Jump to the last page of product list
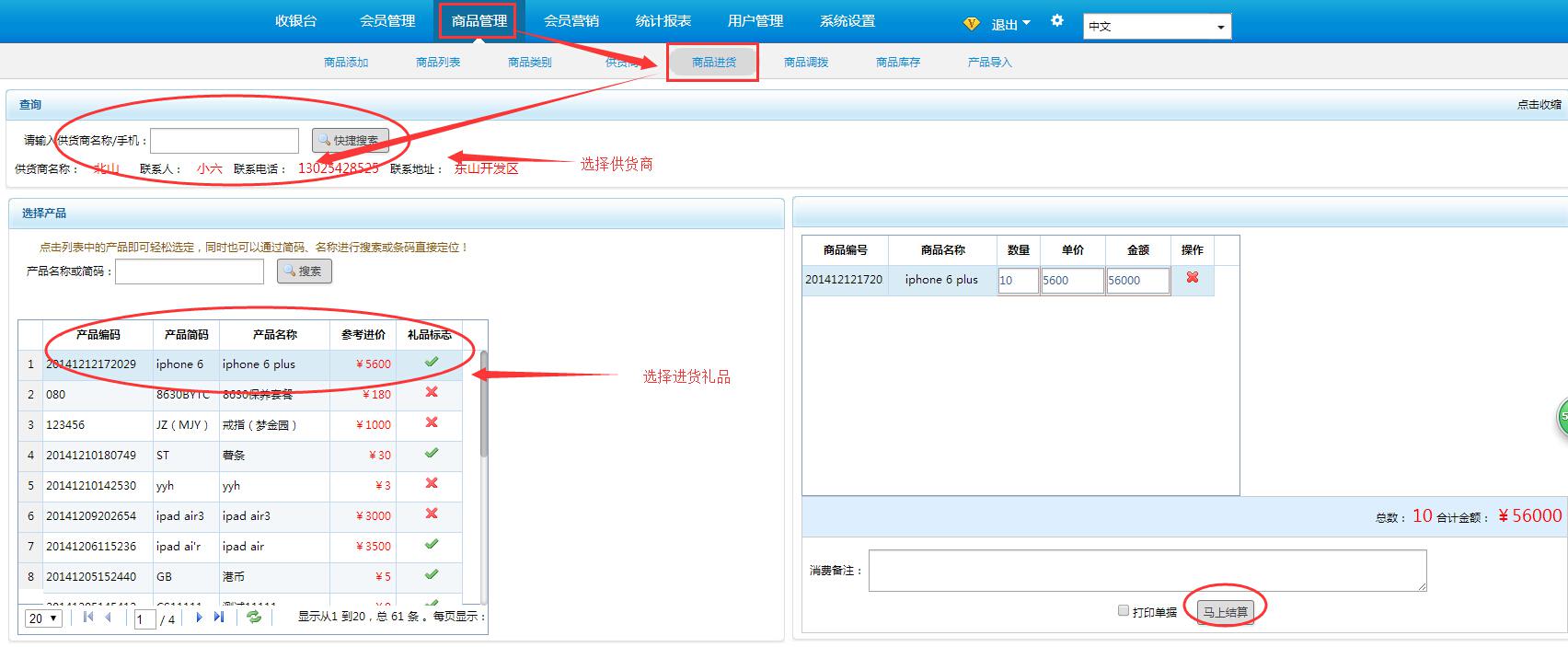This screenshot has height=647, width=1568. click(219, 618)
